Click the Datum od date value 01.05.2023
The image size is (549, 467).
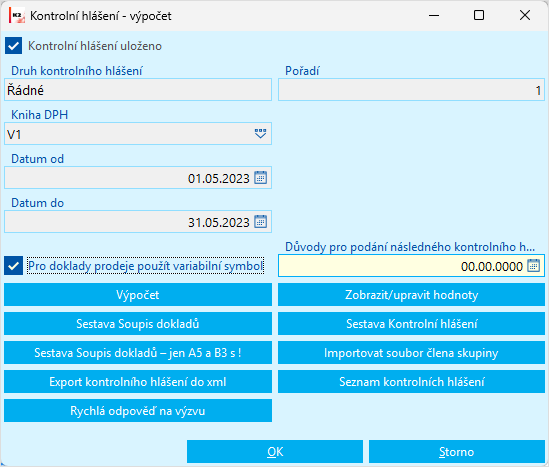click(x=218, y=179)
